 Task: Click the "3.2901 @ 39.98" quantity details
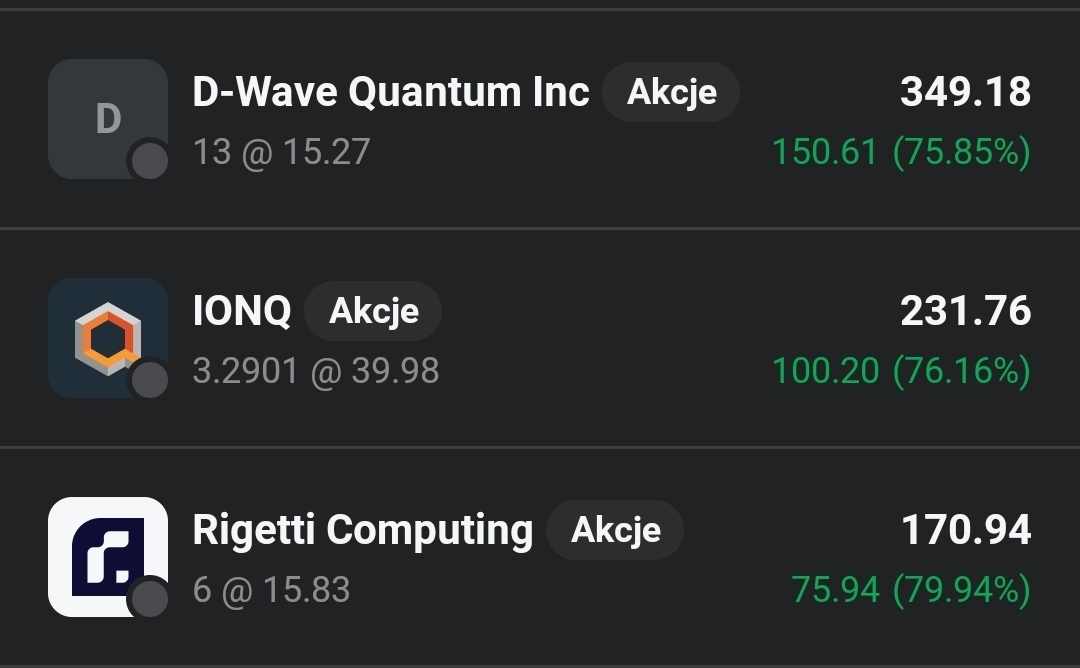coord(315,371)
